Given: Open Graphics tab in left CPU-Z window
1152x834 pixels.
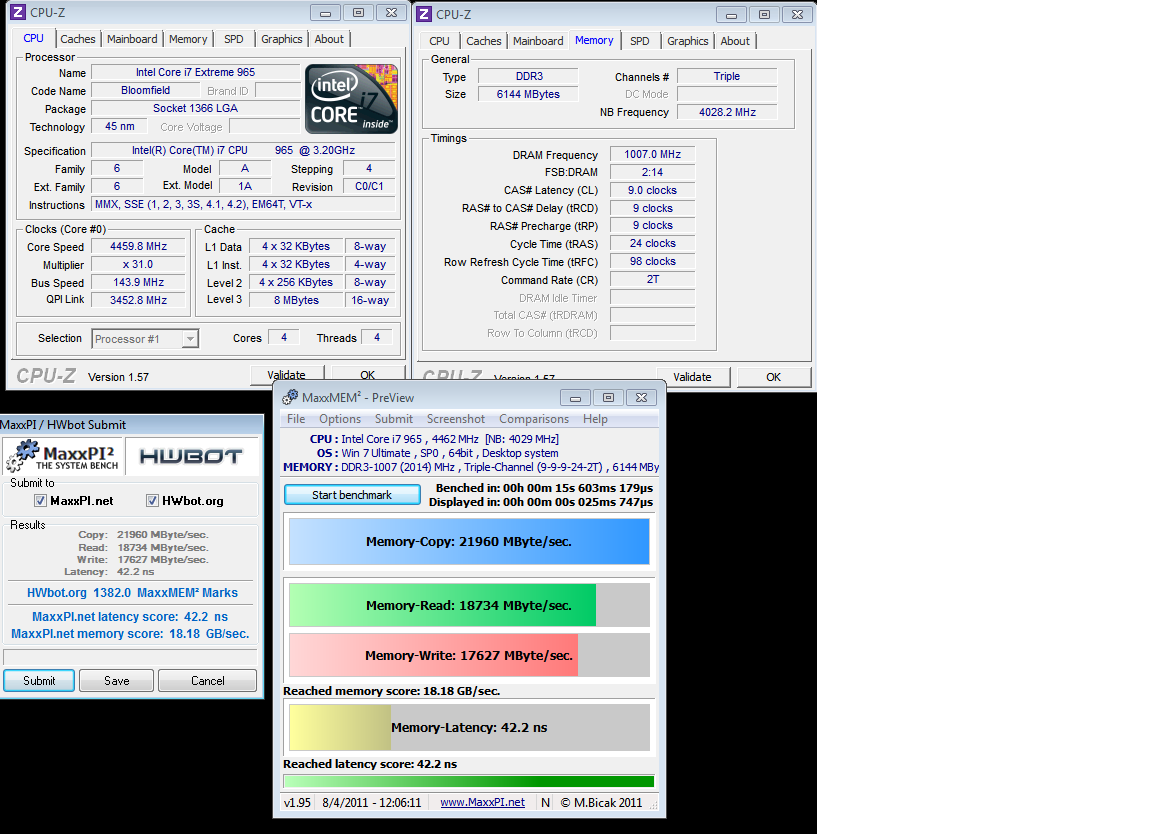Looking at the screenshot, I should pyautogui.click(x=281, y=39).
